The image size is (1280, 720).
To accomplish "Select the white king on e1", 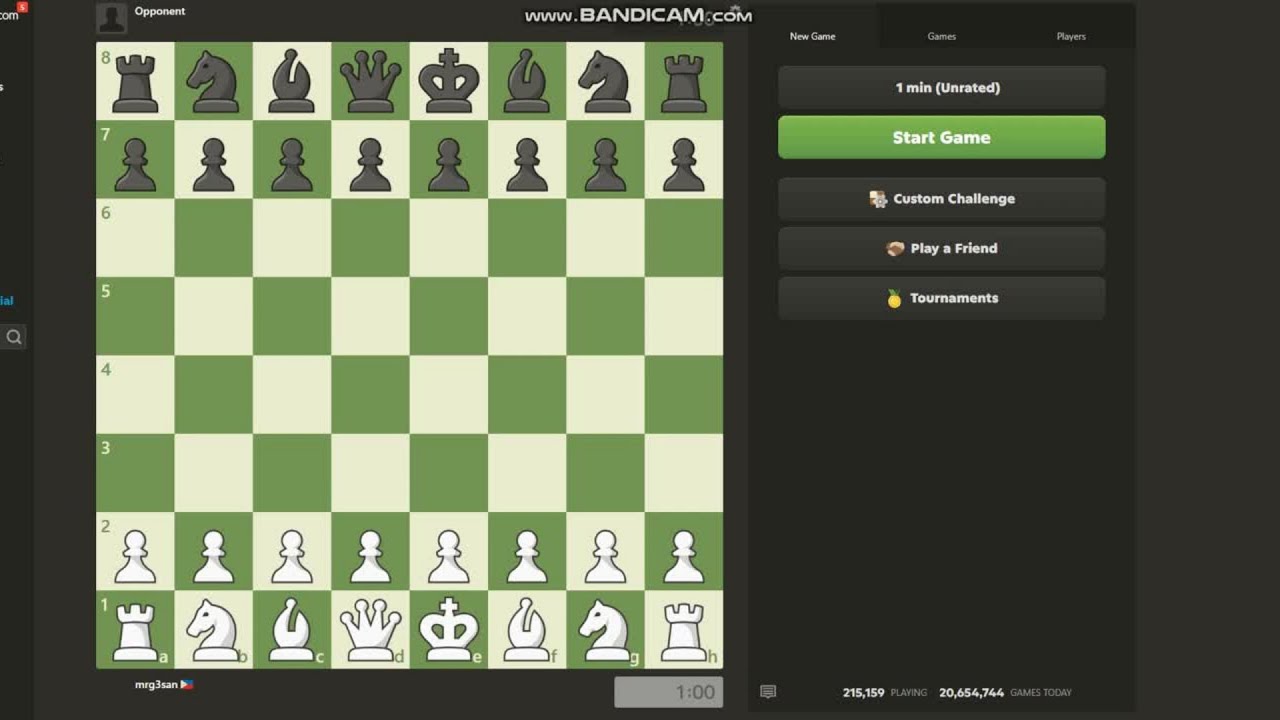I will tap(448, 630).
